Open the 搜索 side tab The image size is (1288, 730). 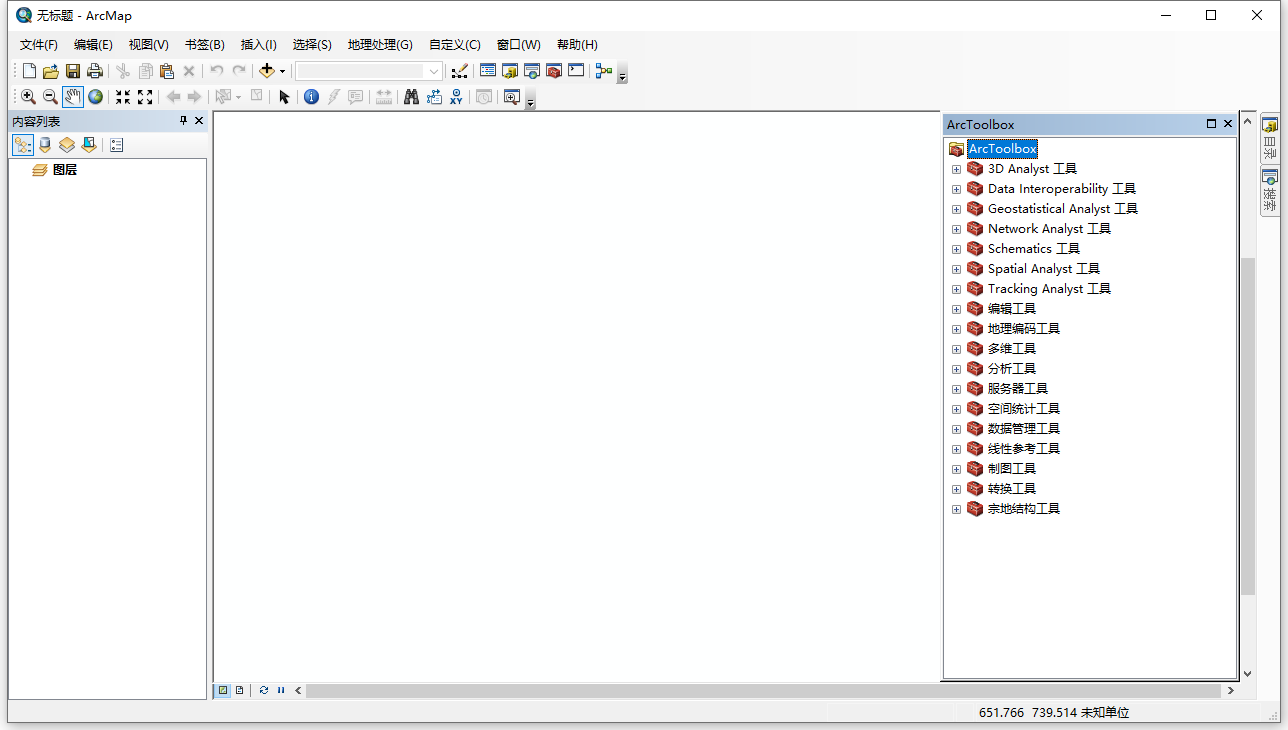[1270, 190]
